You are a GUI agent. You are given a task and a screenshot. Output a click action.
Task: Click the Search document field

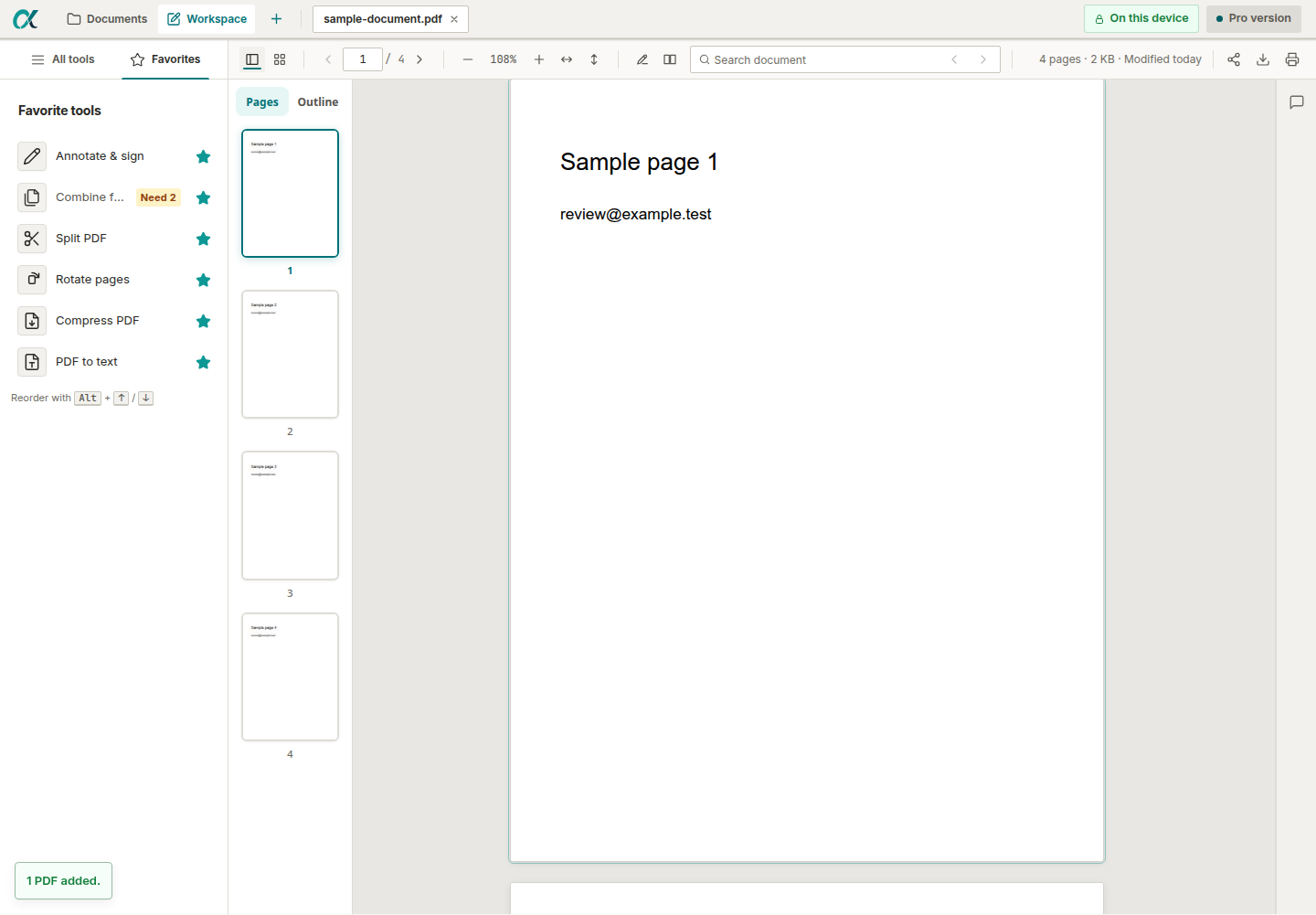[845, 59]
